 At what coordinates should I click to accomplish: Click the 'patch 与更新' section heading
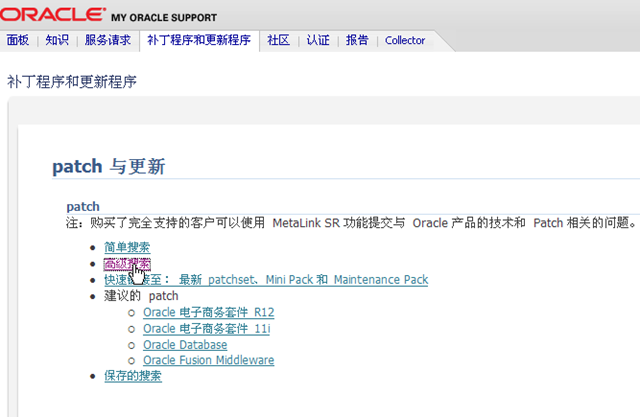tap(108, 167)
